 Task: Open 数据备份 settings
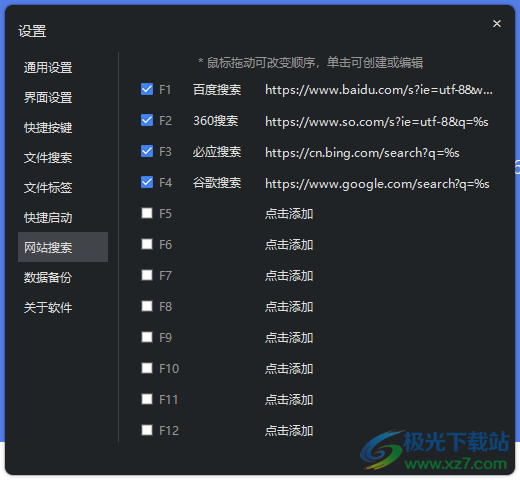click(x=48, y=278)
